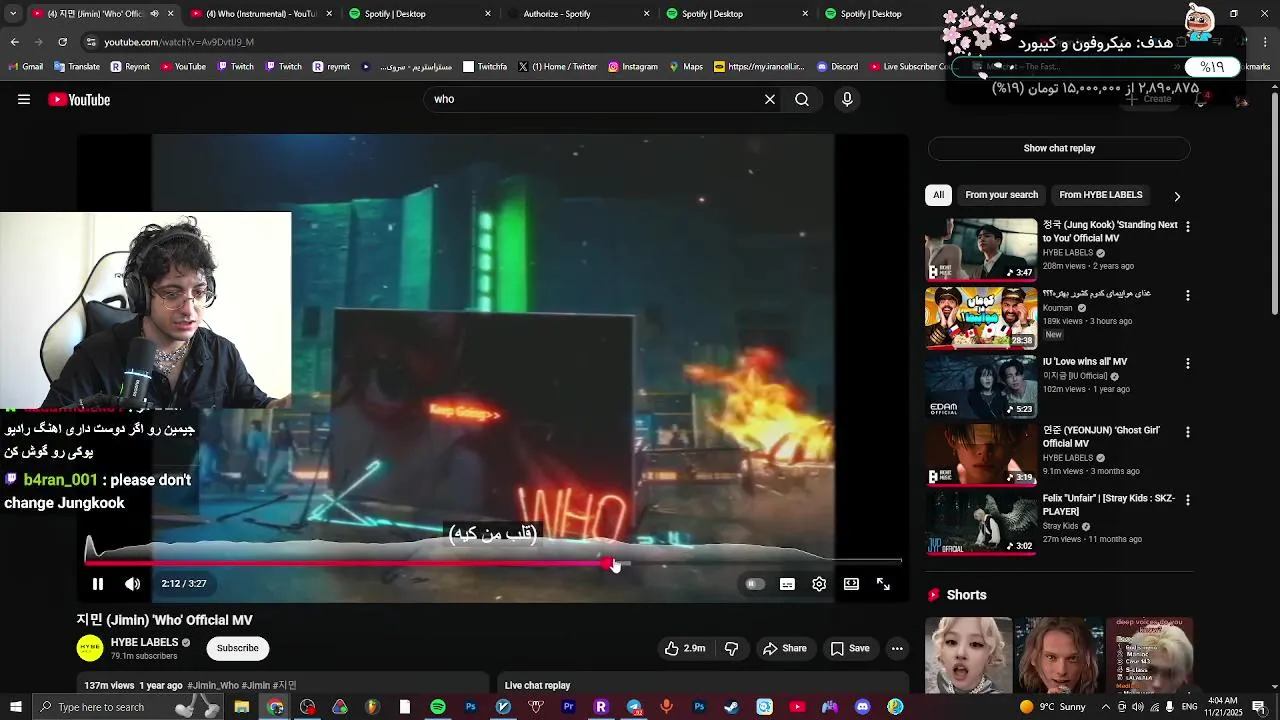This screenshot has width=1280, height=720.
Task: Open the ENG language switcher in tray
Action: point(1189,707)
